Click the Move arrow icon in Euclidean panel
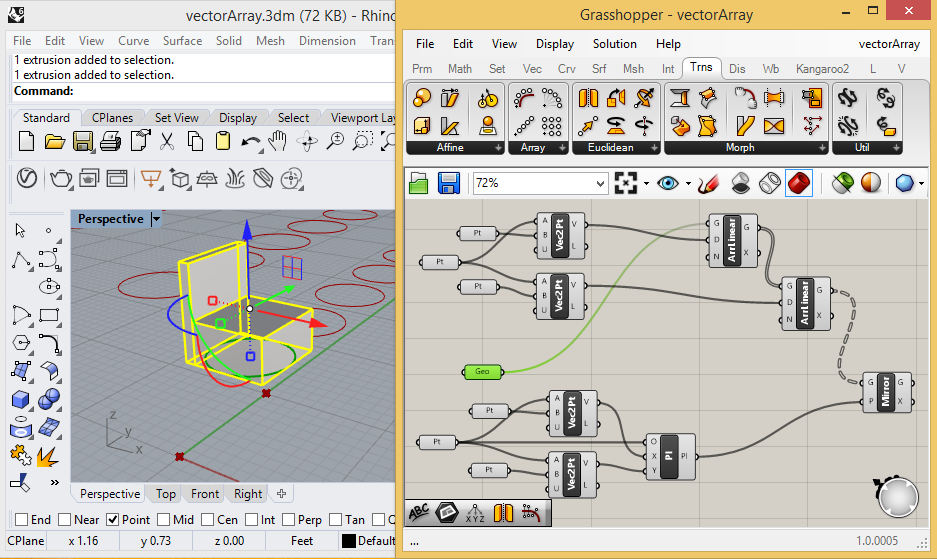Image resolution: width=937 pixels, height=559 pixels. (588, 126)
